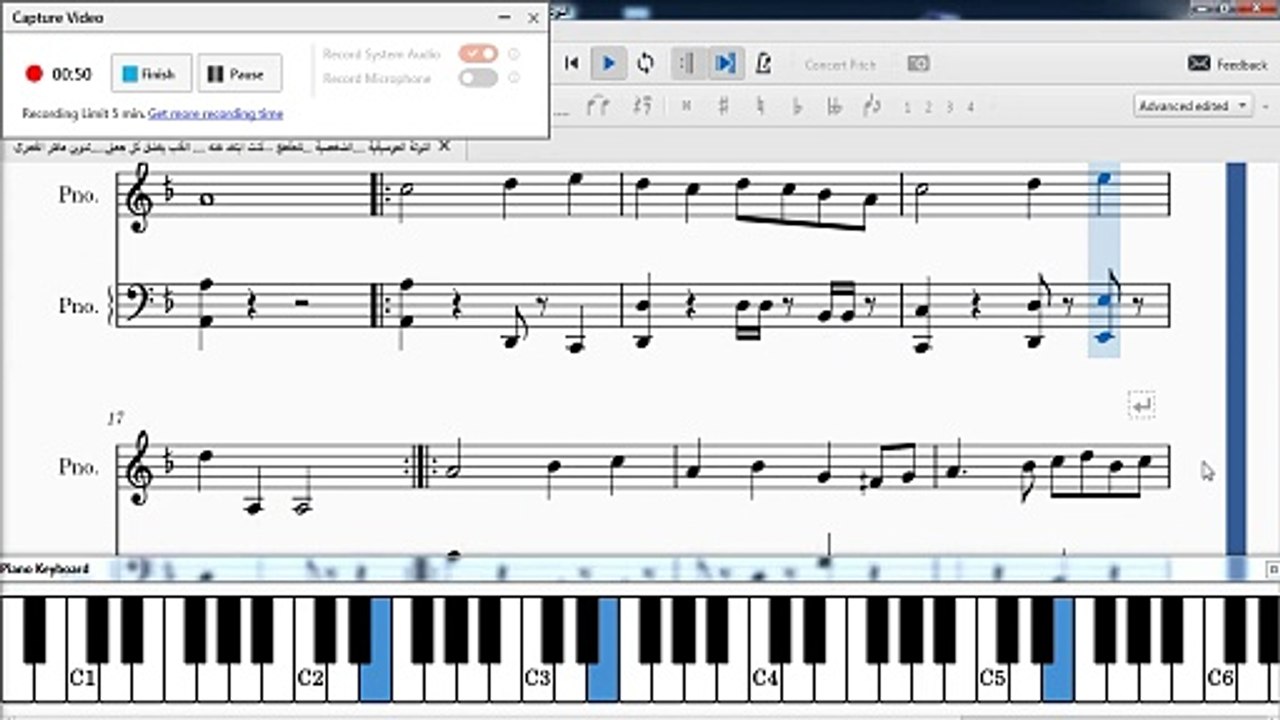Toggle Record Microphone switch
The image size is (1280, 720).
(x=478, y=78)
